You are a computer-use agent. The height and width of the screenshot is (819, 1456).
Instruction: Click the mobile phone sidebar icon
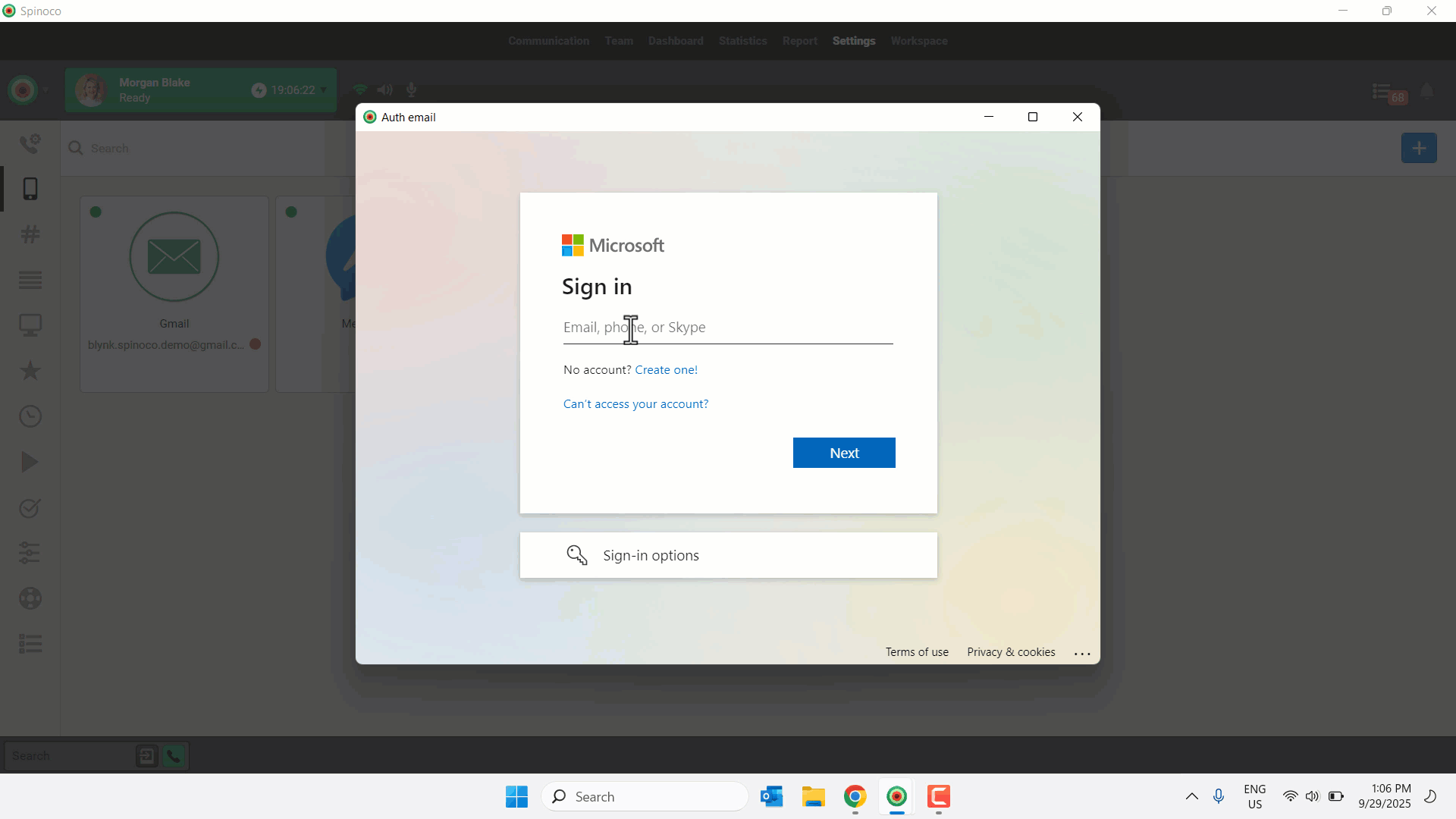point(30,189)
